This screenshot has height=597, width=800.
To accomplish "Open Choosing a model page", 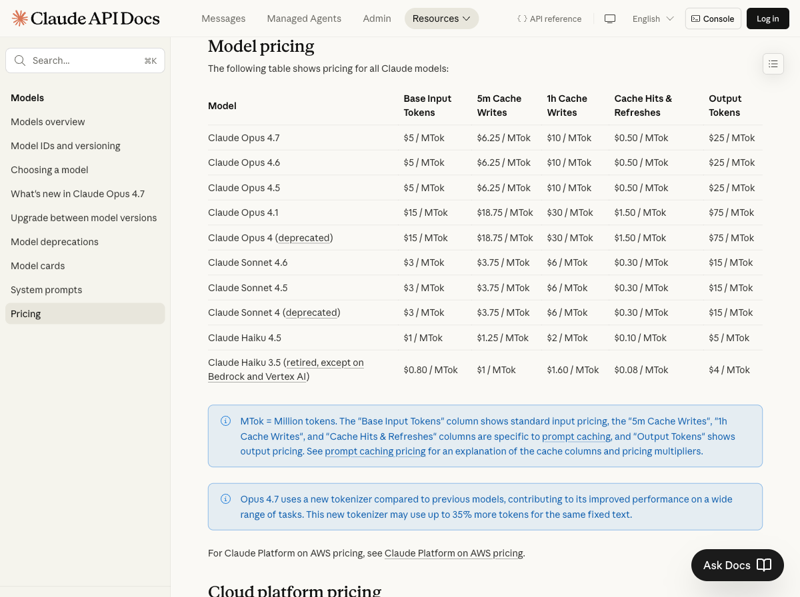I will 49,170.
